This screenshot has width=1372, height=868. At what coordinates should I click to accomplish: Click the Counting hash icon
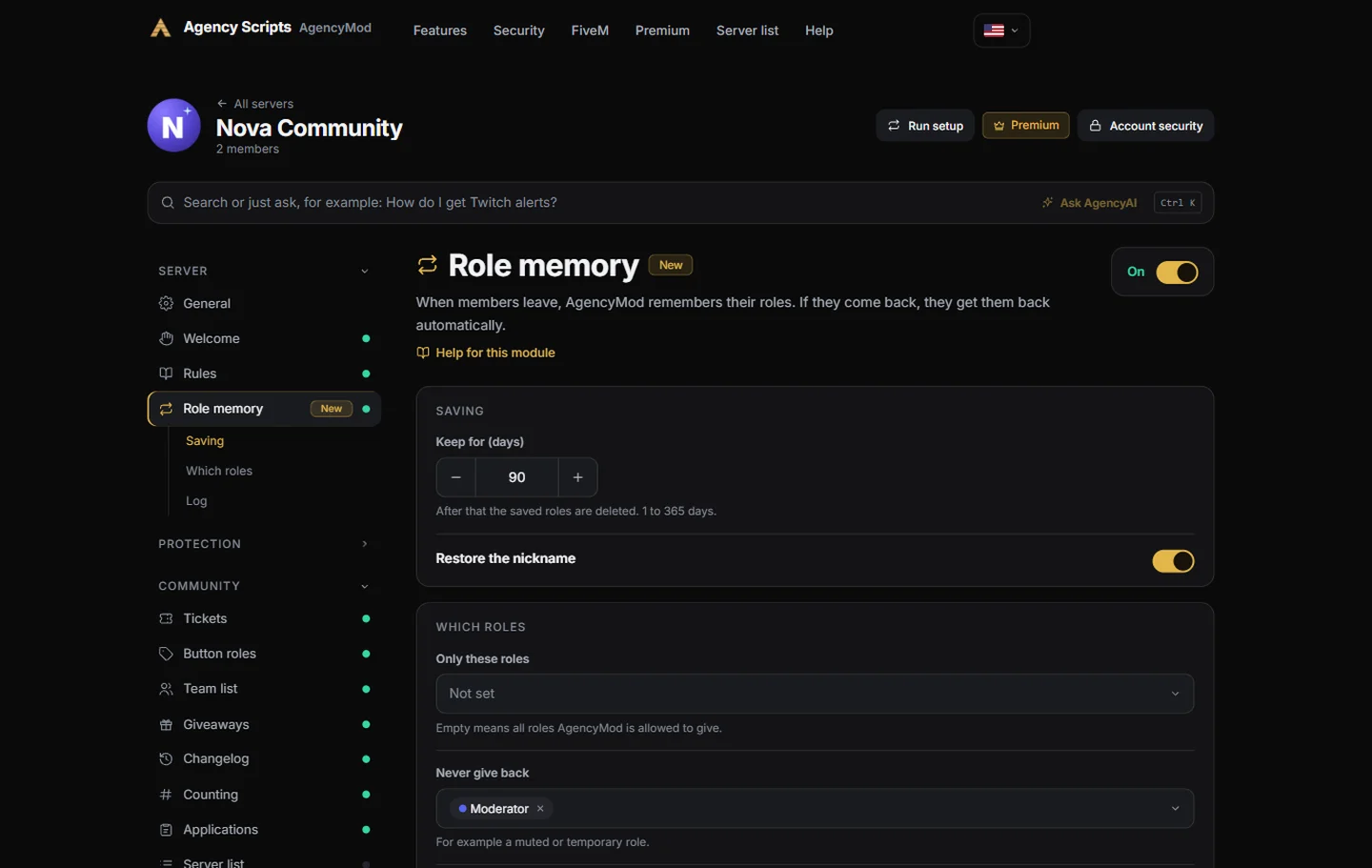tap(166, 795)
